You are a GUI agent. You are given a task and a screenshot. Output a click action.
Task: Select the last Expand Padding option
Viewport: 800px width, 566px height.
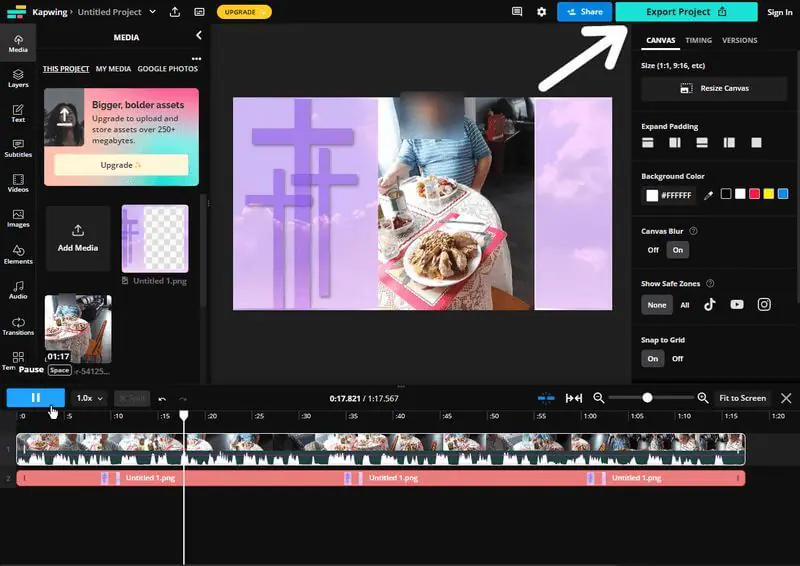[x=756, y=143]
